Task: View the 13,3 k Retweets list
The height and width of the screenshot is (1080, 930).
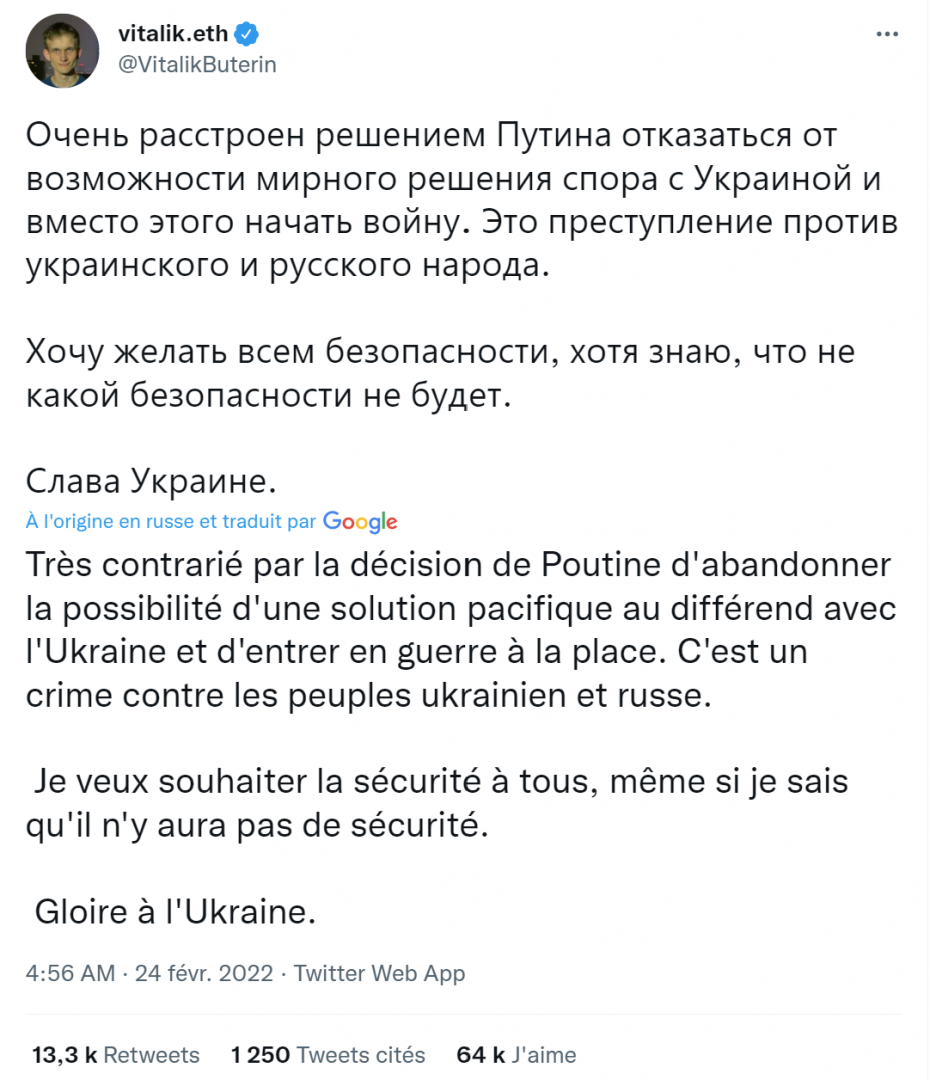Action: coord(115,1055)
